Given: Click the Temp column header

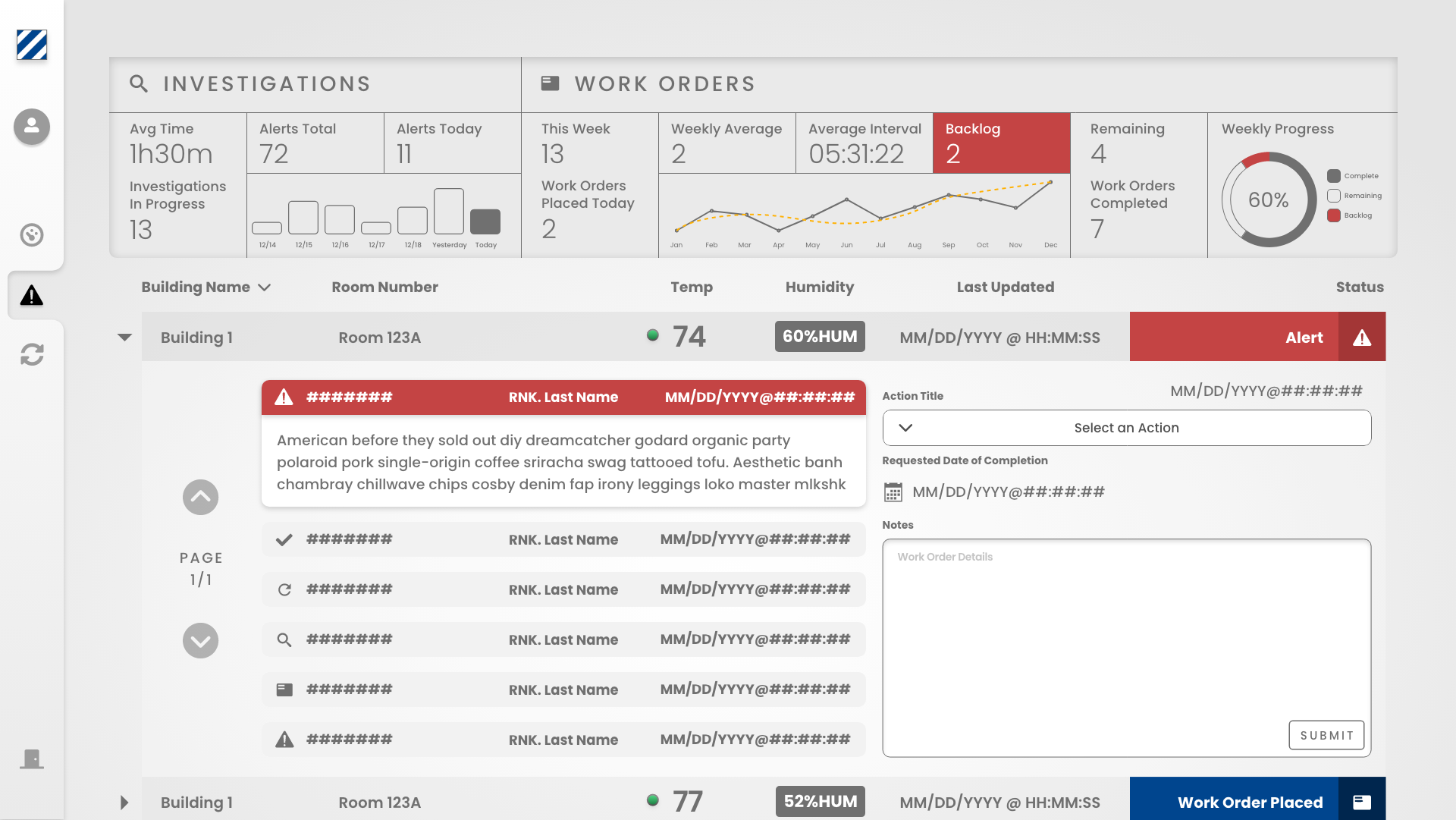Looking at the screenshot, I should point(692,287).
